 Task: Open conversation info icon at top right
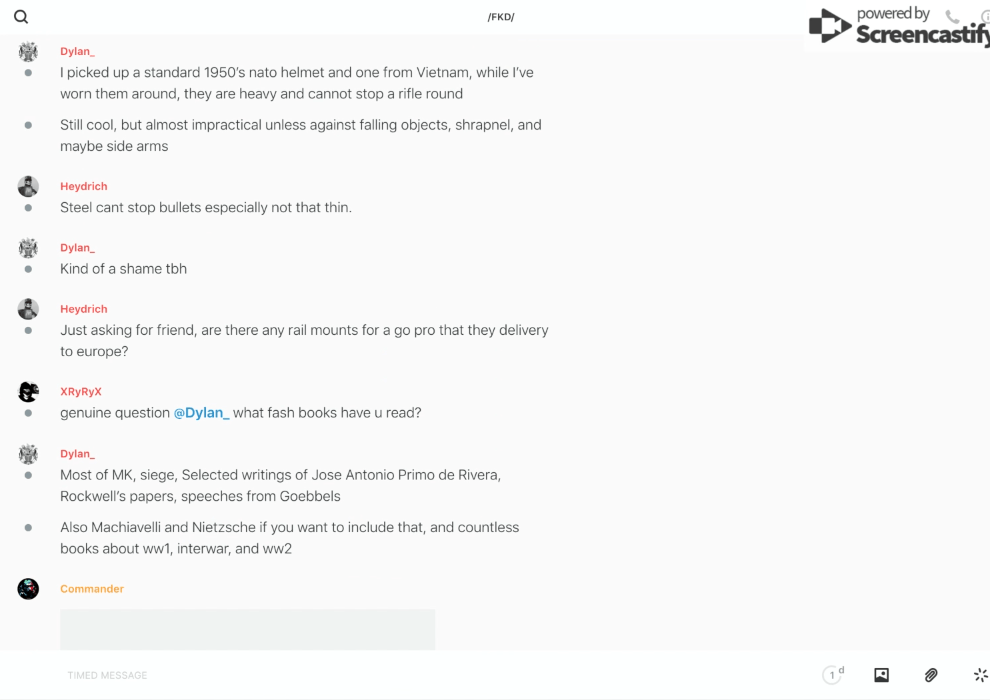985,17
